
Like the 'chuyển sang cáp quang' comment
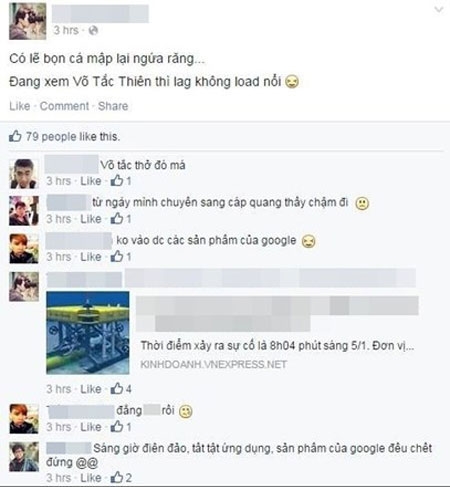coord(91,219)
